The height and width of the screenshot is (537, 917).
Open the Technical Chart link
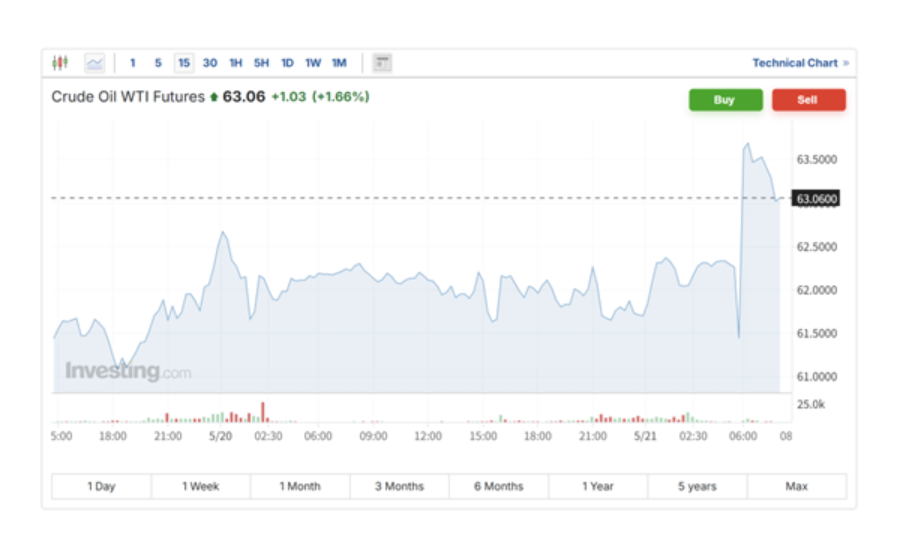click(x=800, y=63)
